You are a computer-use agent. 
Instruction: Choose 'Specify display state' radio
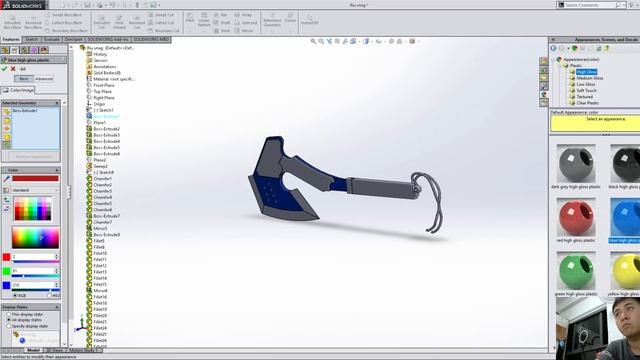pyautogui.click(x=9, y=326)
